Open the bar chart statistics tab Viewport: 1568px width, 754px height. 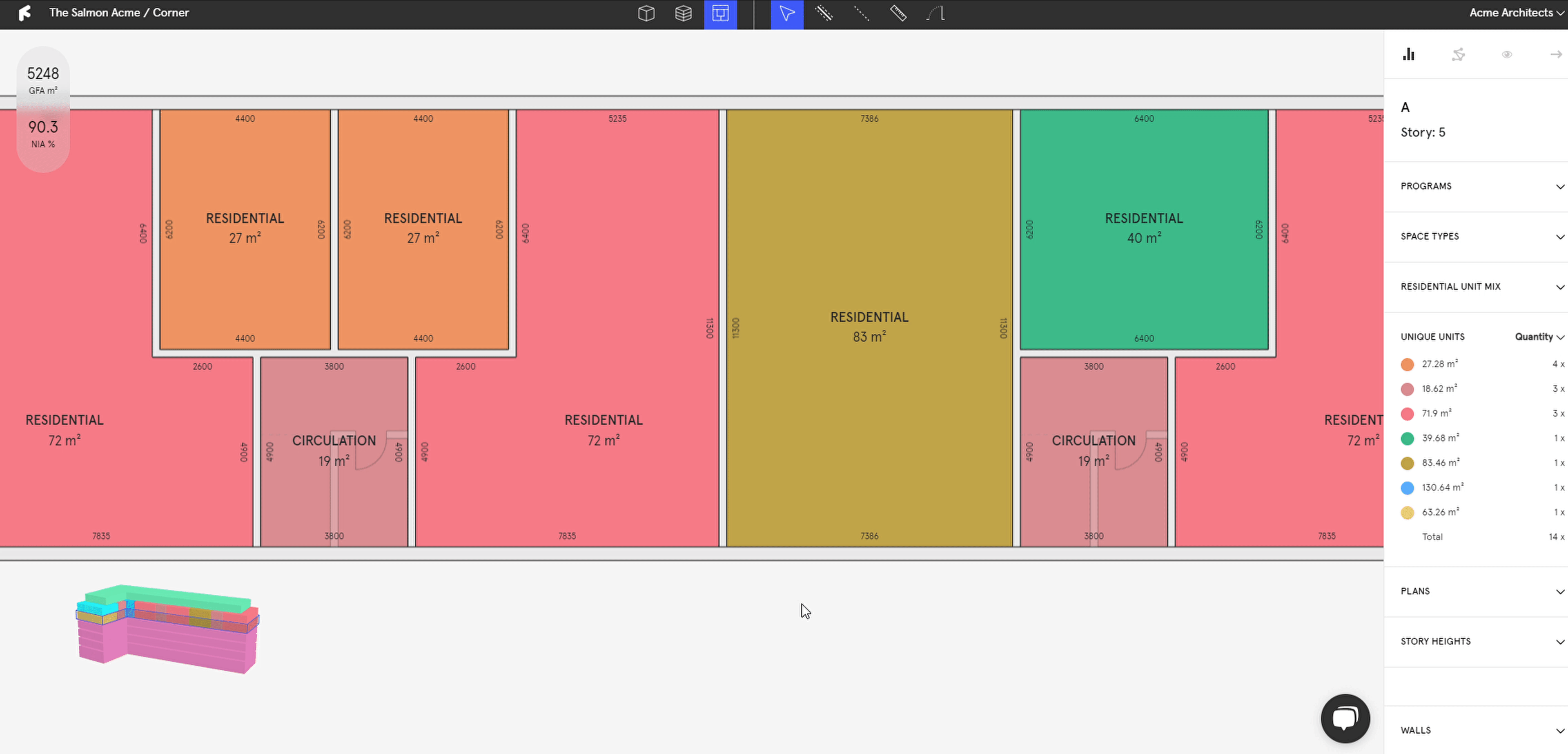click(x=1408, y=54)
